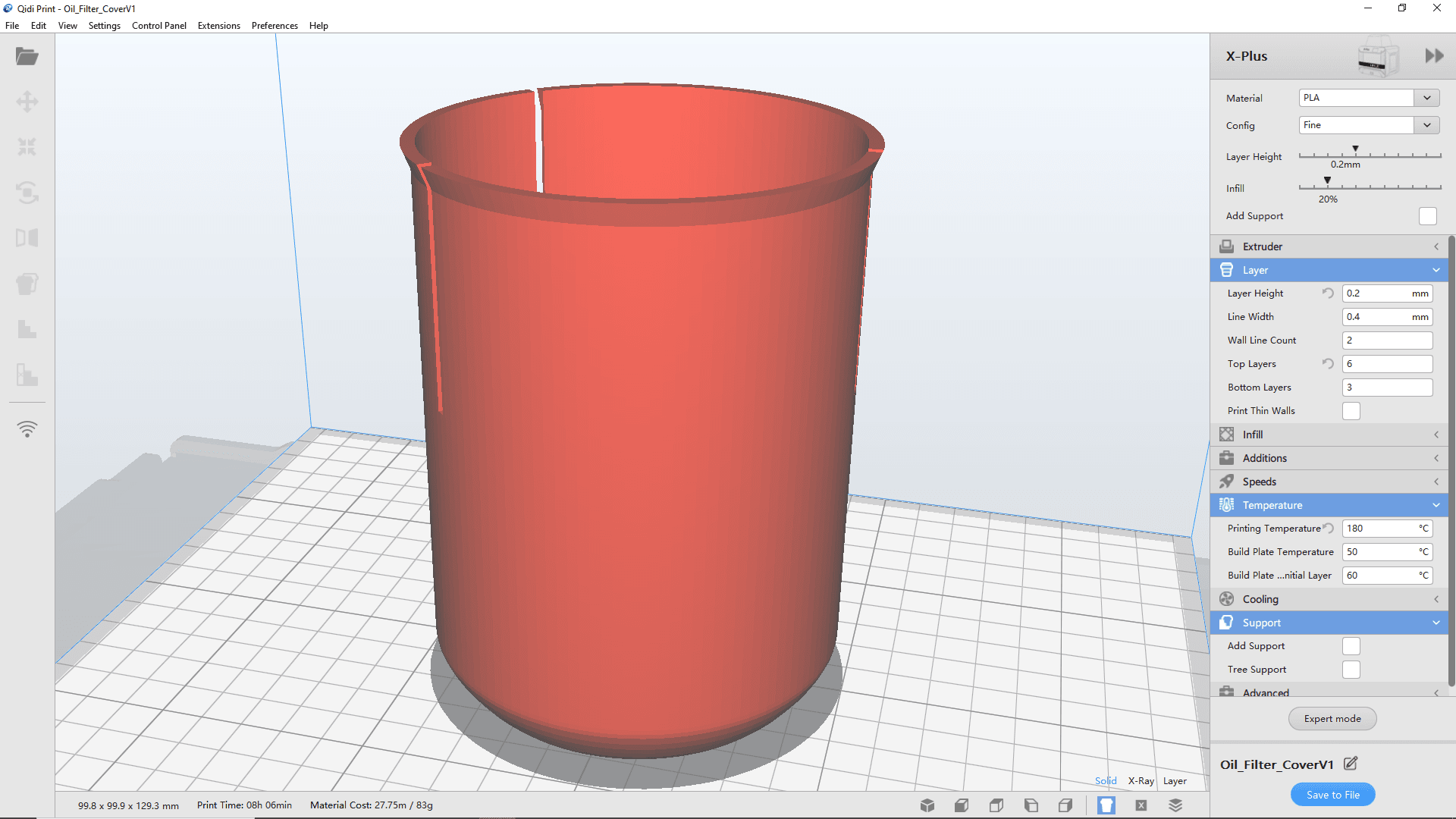
Task: Open the Control Panel menu
Action: coord(159,26)
